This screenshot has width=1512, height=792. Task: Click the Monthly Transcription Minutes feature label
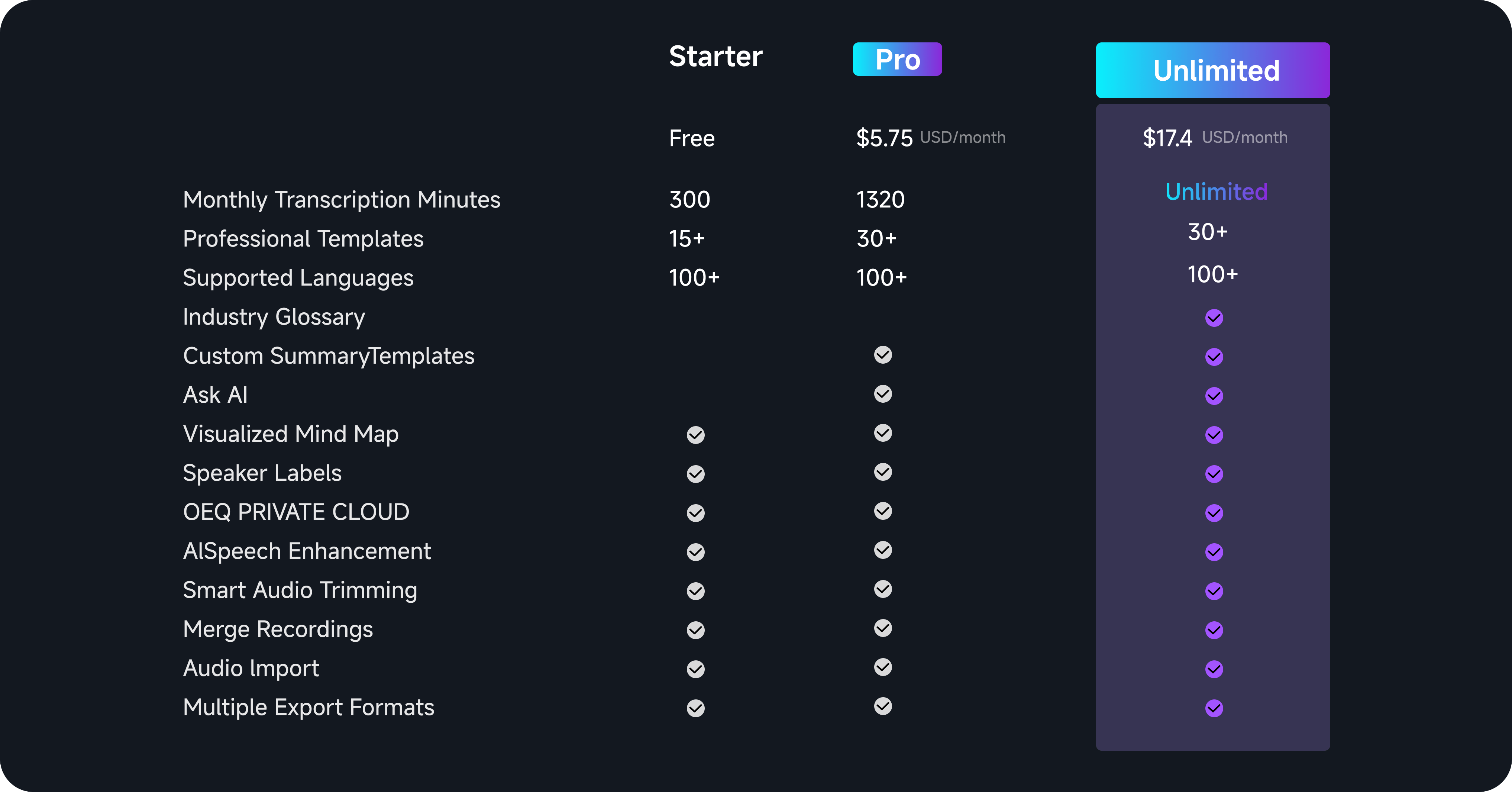tap(342, 200)
